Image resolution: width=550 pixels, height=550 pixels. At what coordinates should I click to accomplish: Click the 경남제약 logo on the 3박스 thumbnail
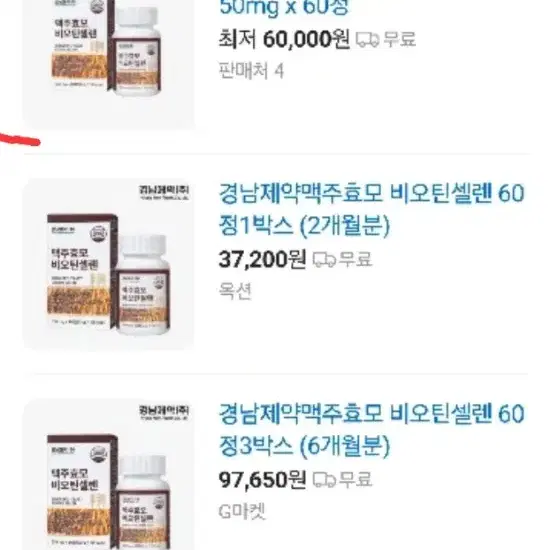pos(164,412)
